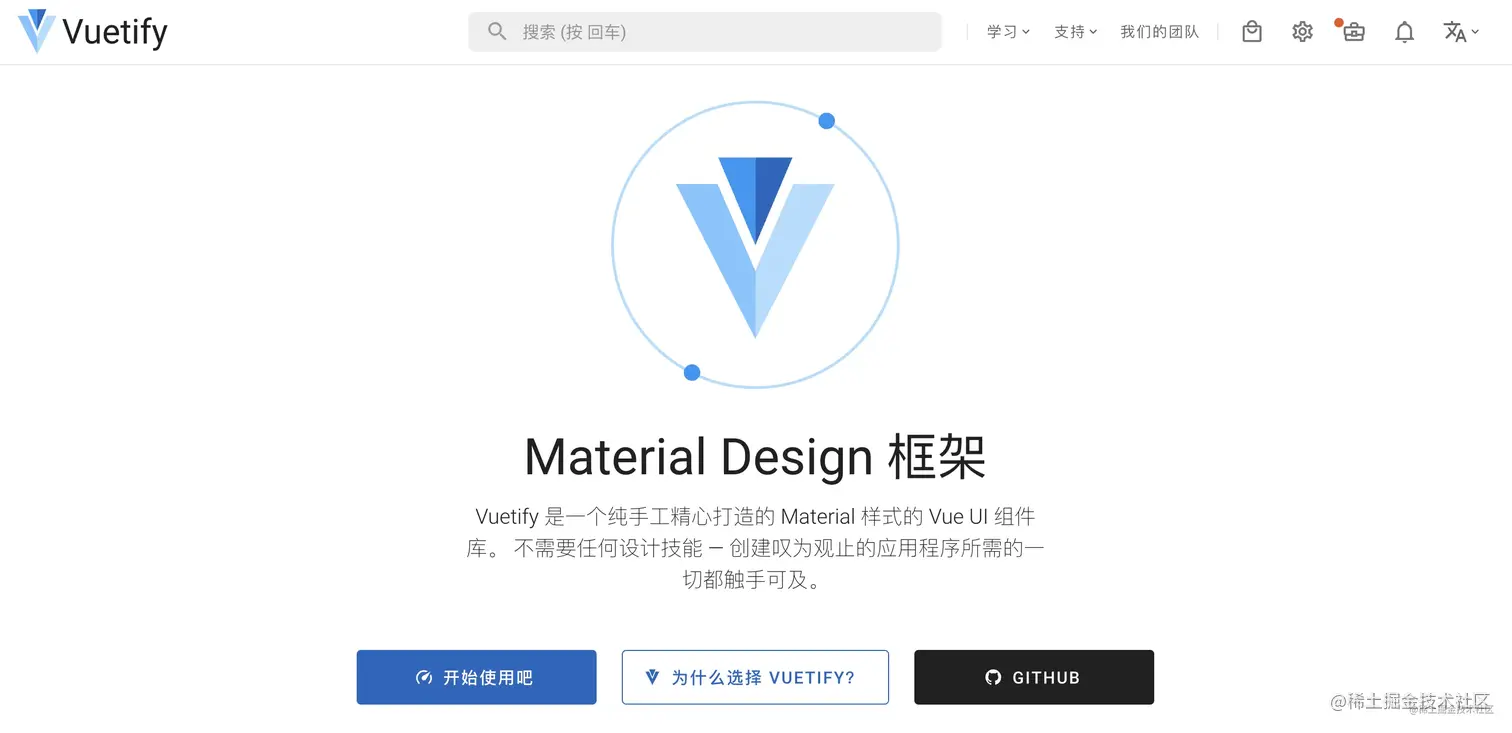
Task: Click the 开始使用吧 button
Action: coord(476,677)
